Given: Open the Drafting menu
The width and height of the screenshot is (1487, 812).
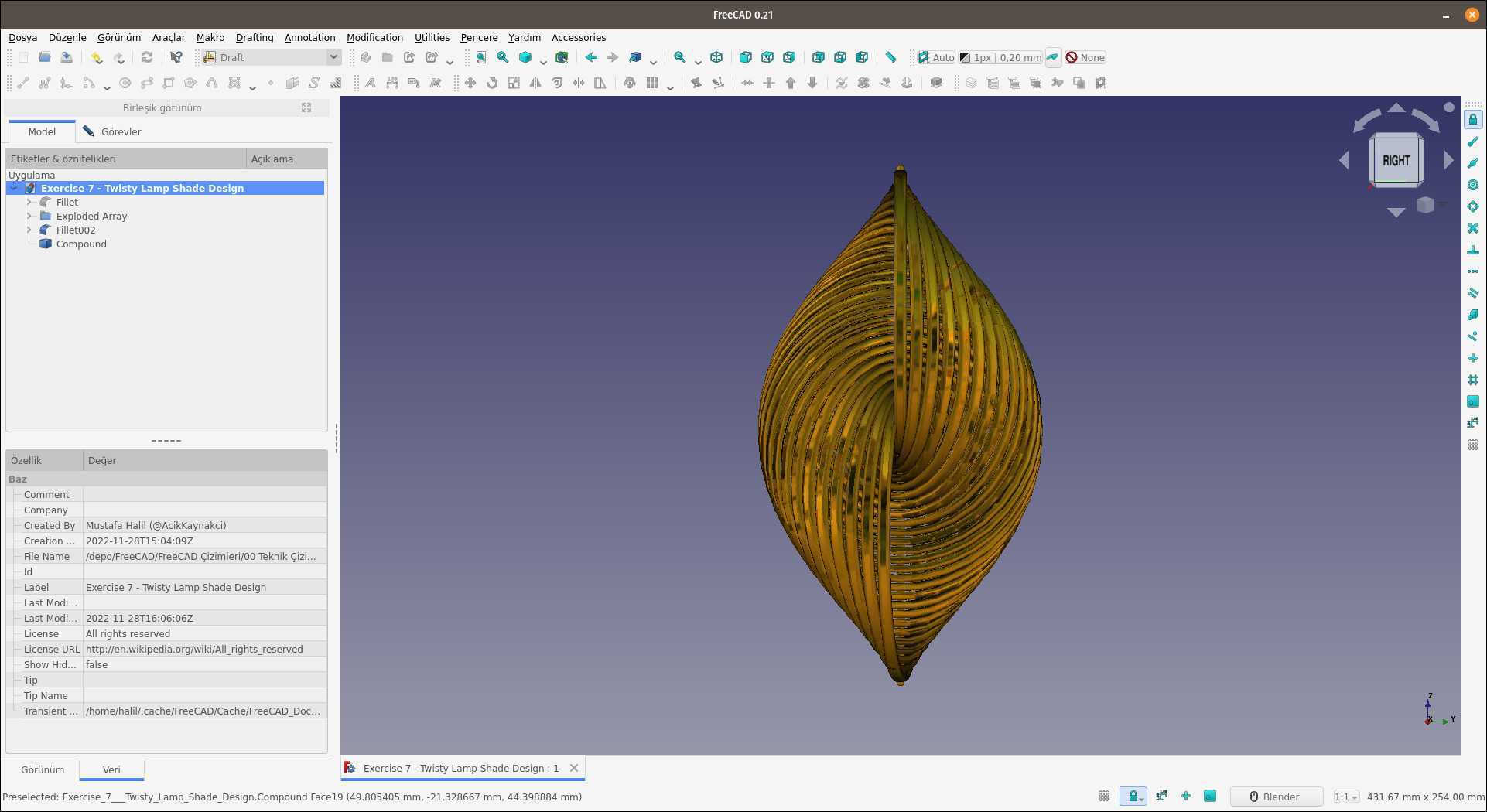Looking at the screenshot, I should pyautogui.click(x=255, y=37).
